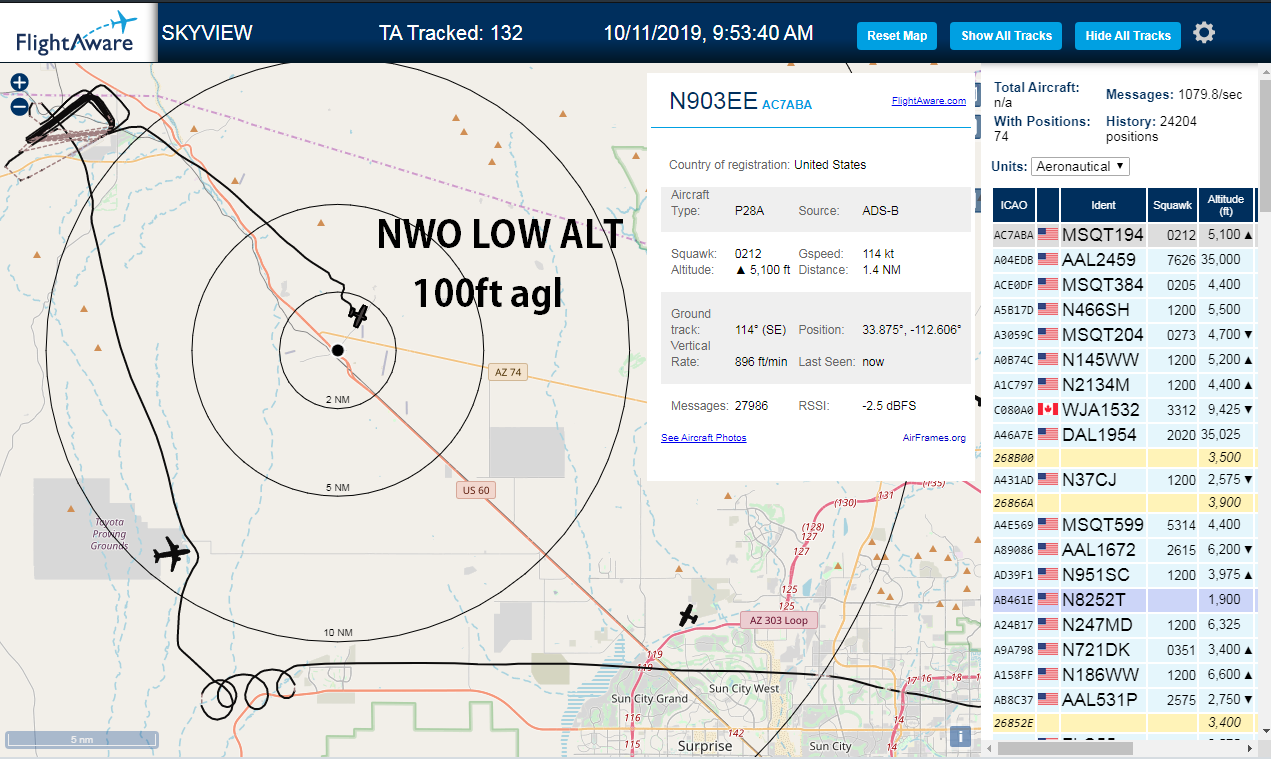Select the DAL1954 aircraft row

1124,435
